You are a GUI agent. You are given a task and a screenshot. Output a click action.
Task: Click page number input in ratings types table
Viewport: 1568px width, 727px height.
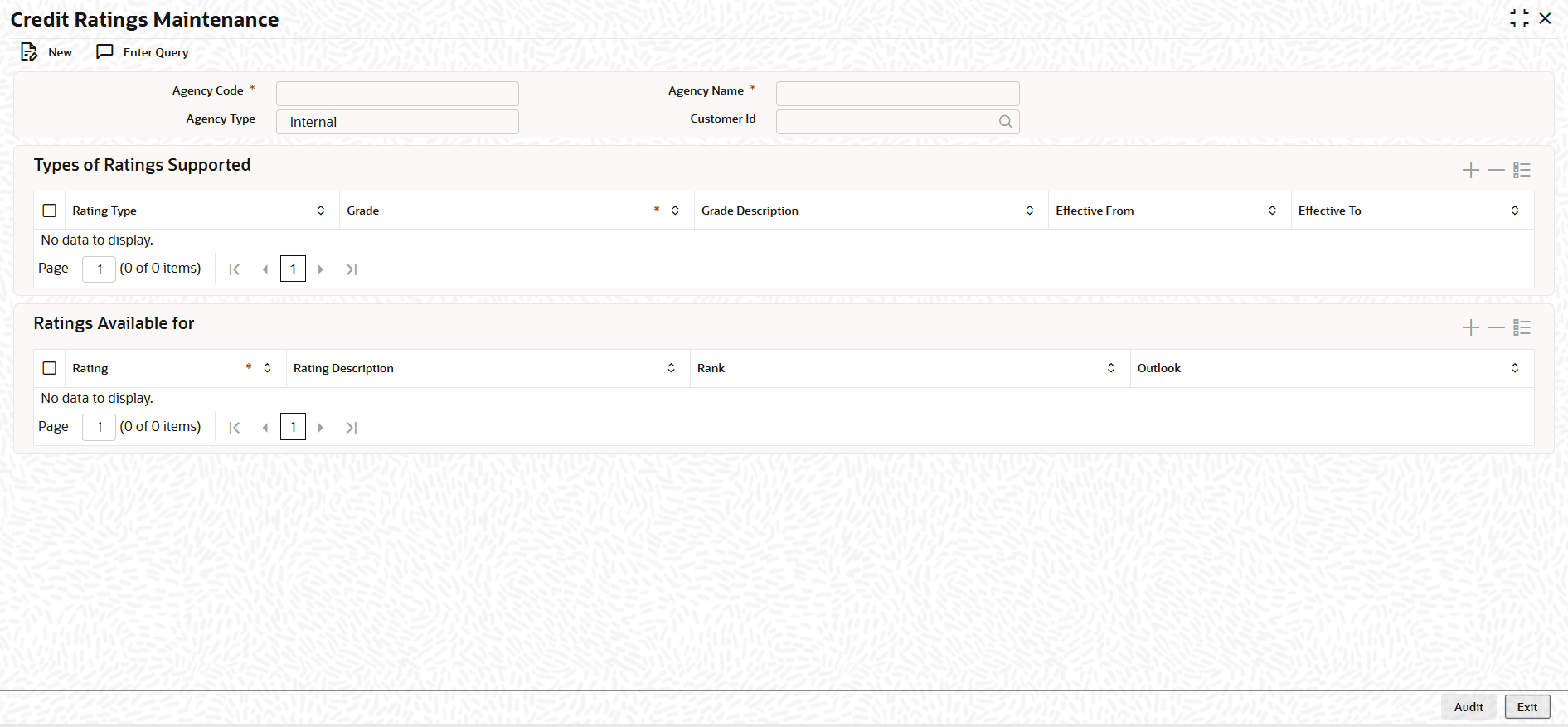point(99,269)
